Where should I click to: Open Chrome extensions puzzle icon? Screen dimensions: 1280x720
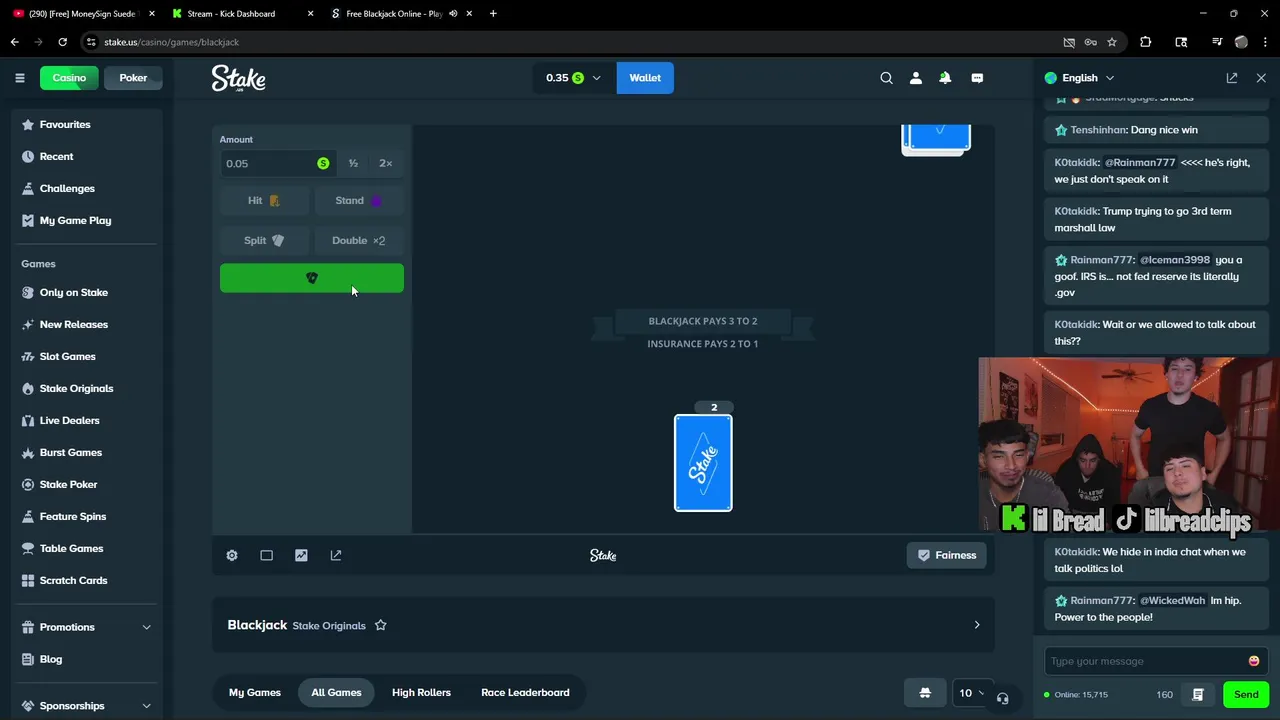1146,42
